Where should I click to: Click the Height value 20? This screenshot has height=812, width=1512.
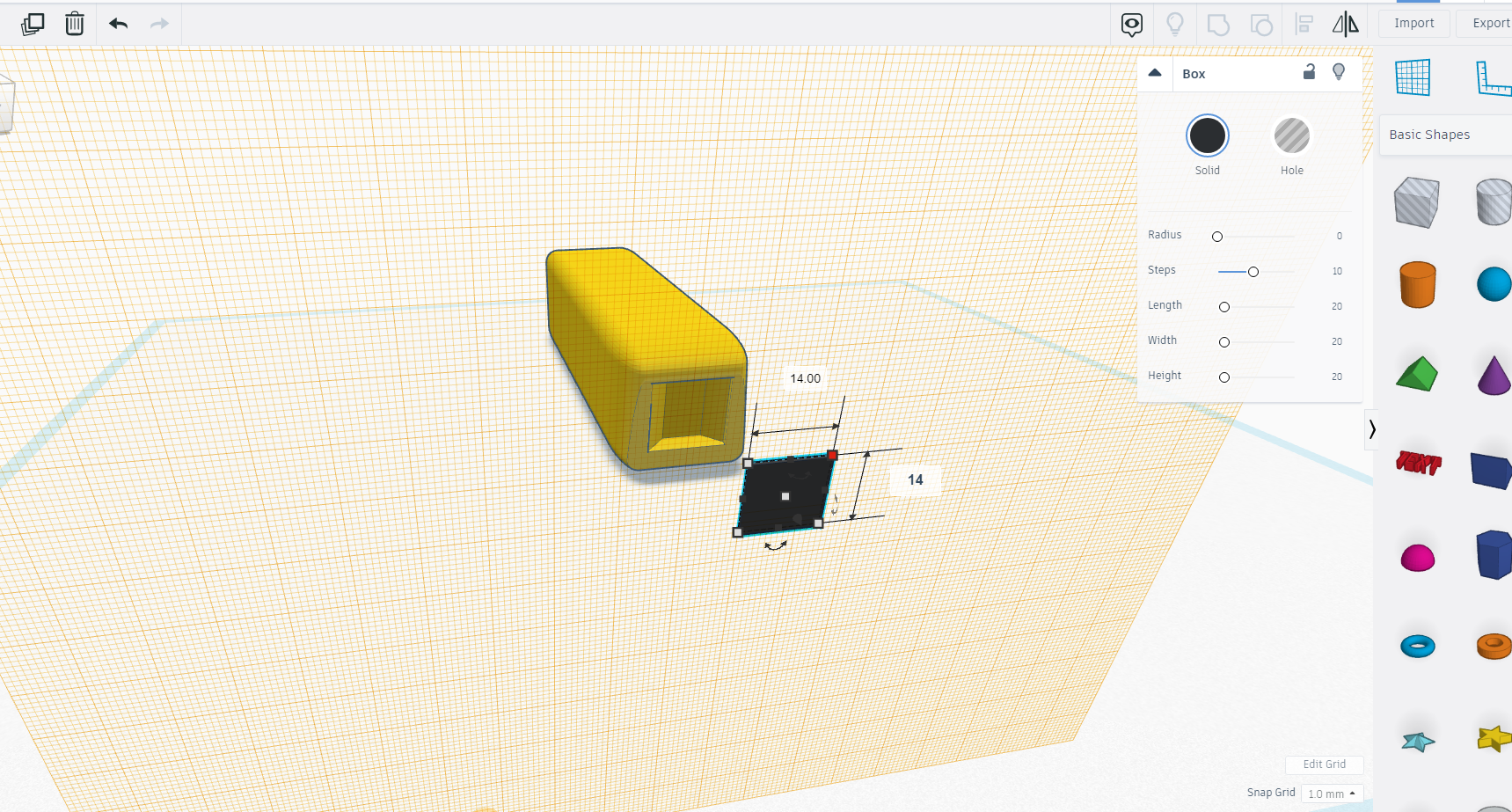pyautogui.click(x=1337, y=377)
